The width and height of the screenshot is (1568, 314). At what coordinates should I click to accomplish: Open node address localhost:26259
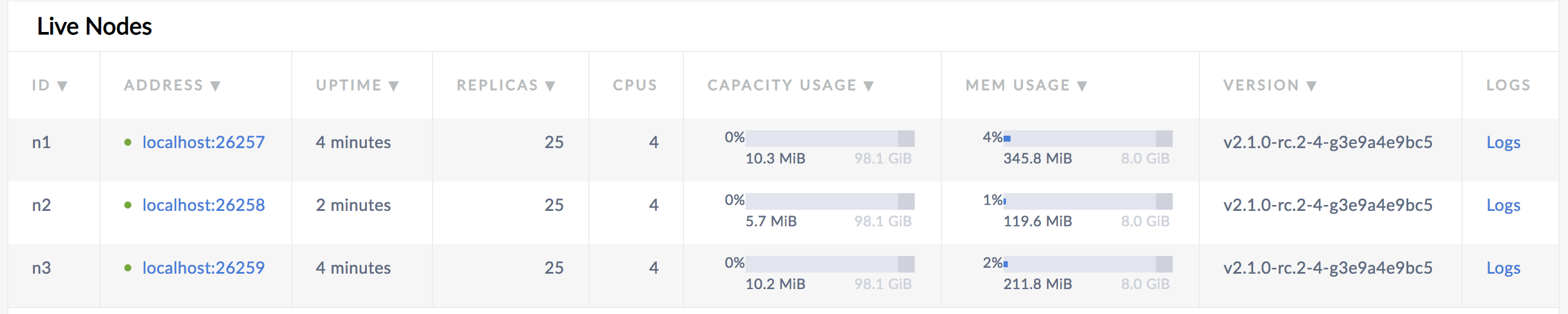coord(204,268)
